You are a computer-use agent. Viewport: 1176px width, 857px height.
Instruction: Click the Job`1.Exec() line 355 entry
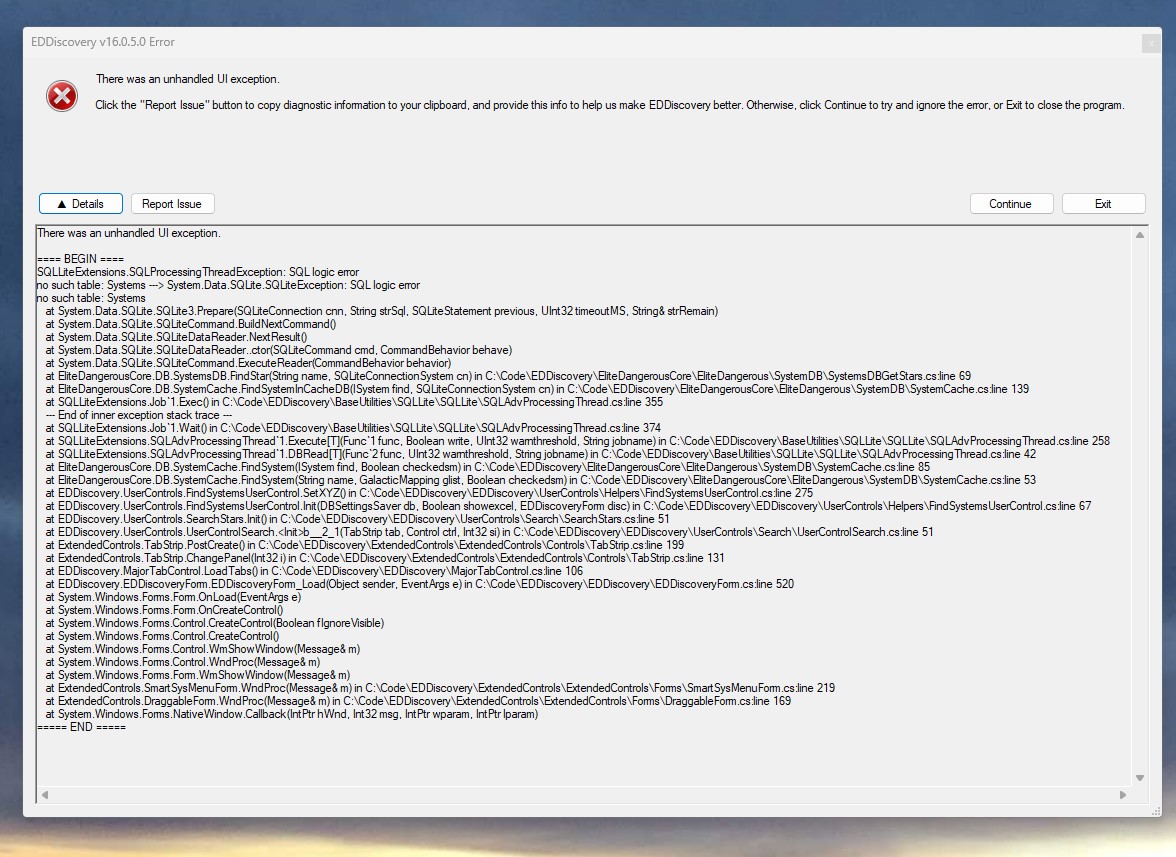pos(354,403)
